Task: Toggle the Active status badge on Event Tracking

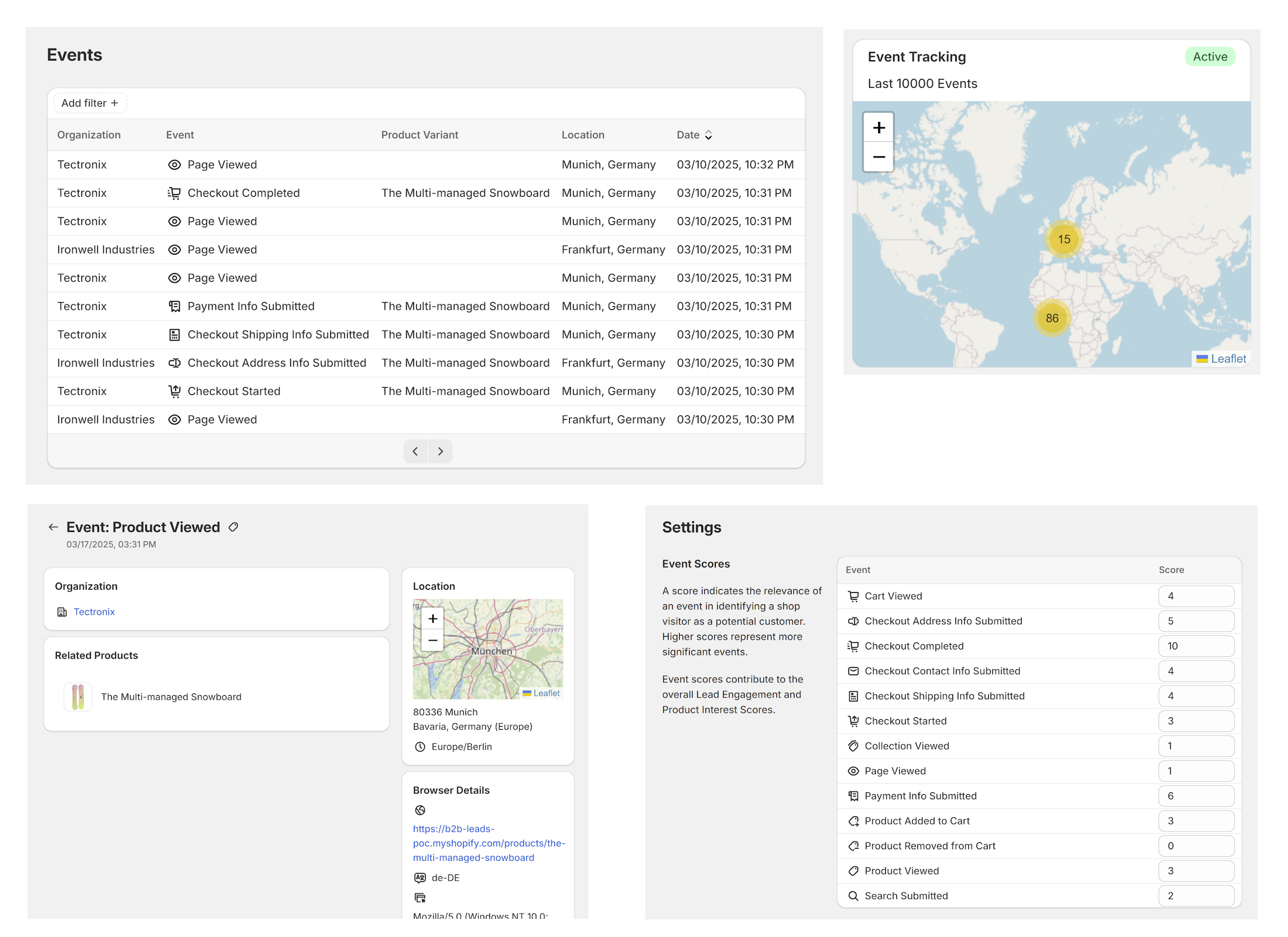Action: [1210, 56]
